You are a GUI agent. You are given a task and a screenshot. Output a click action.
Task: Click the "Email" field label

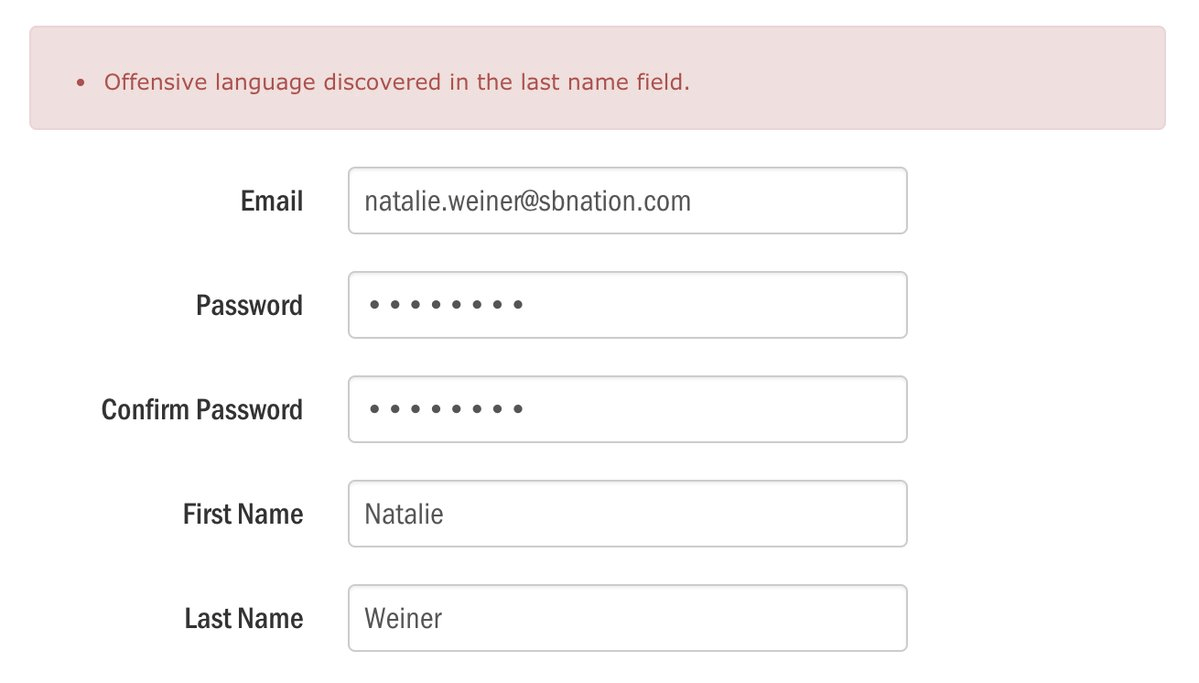point(271,201)
